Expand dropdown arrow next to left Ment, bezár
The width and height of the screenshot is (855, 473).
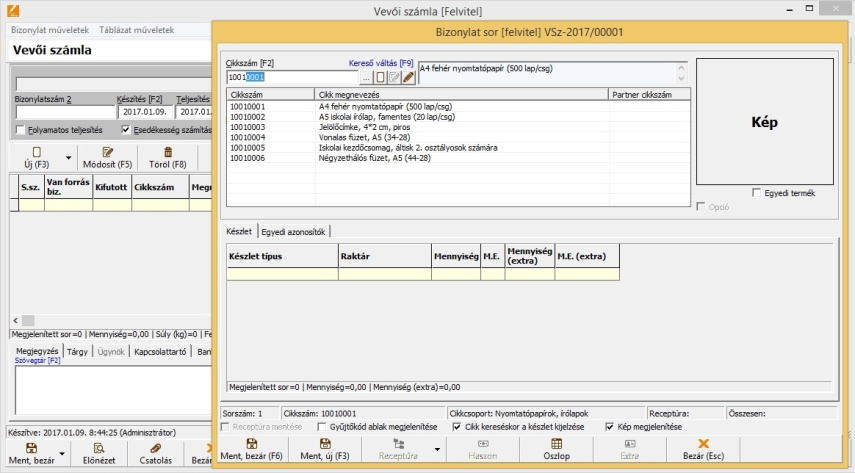pos(61,454)
